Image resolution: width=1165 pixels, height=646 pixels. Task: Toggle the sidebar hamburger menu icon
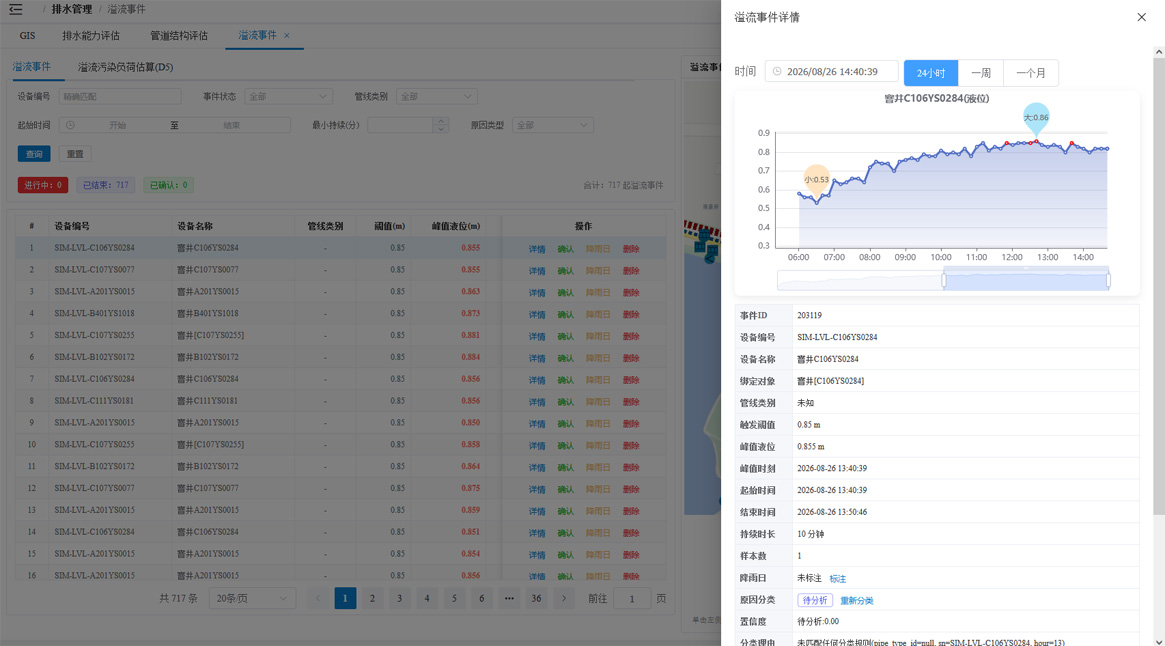[16, 9]
